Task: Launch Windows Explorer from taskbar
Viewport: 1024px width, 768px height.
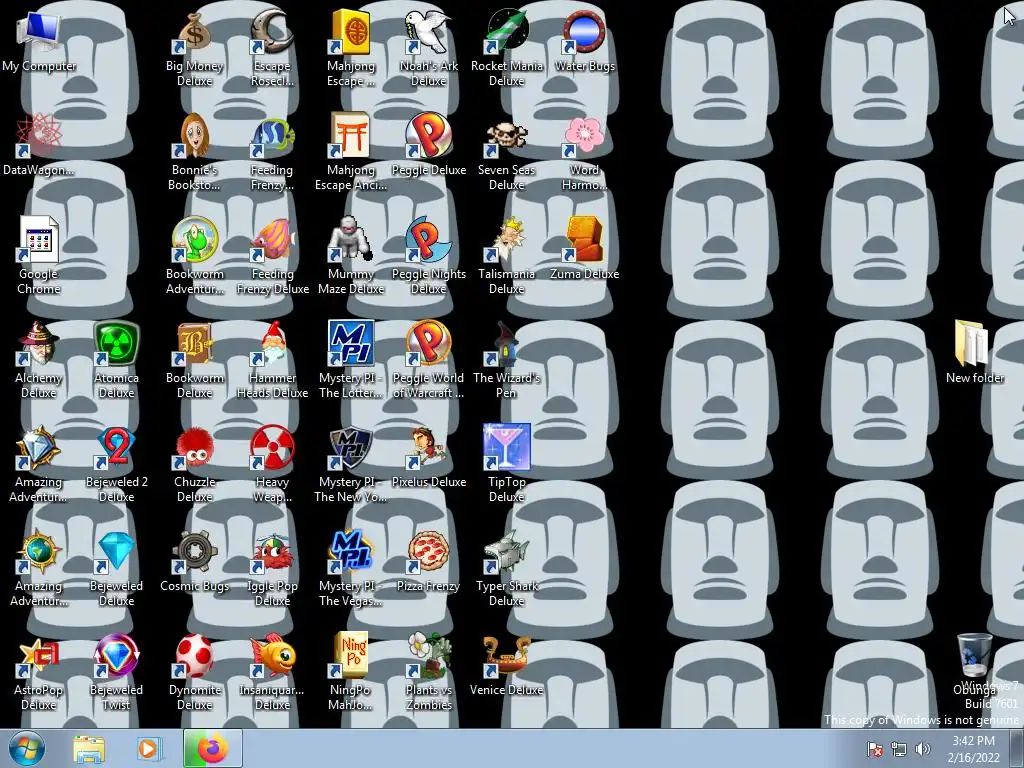Action: (x=89, y=749)
